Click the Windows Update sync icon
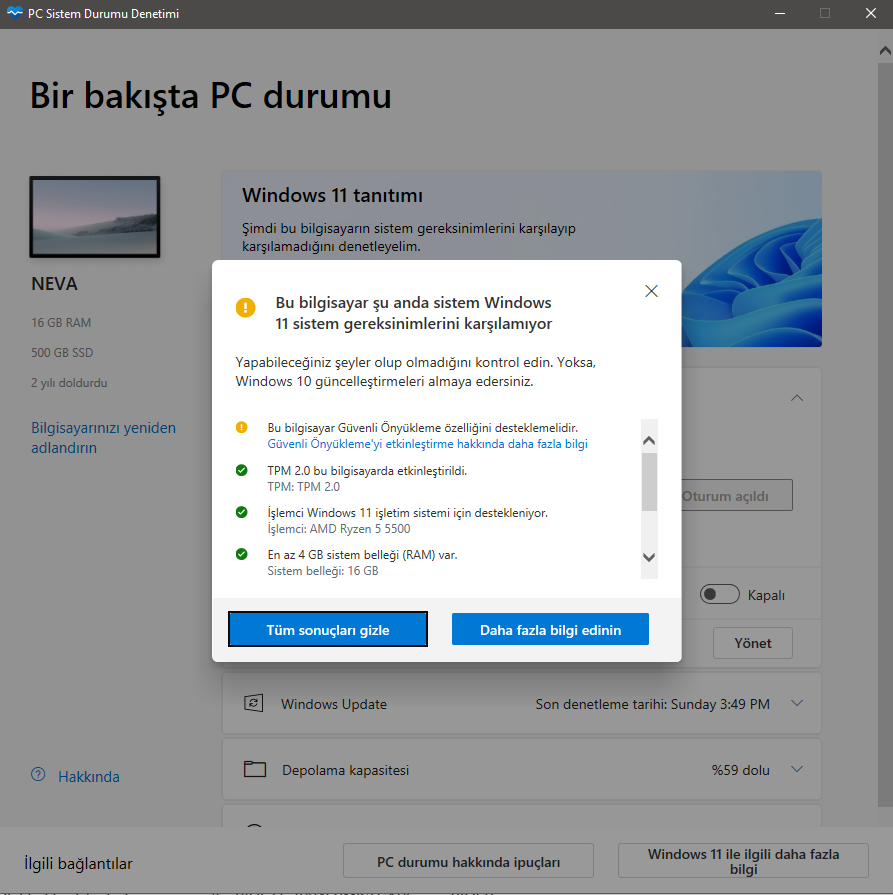This screenshot has width=893, height=895. [254, 703]
